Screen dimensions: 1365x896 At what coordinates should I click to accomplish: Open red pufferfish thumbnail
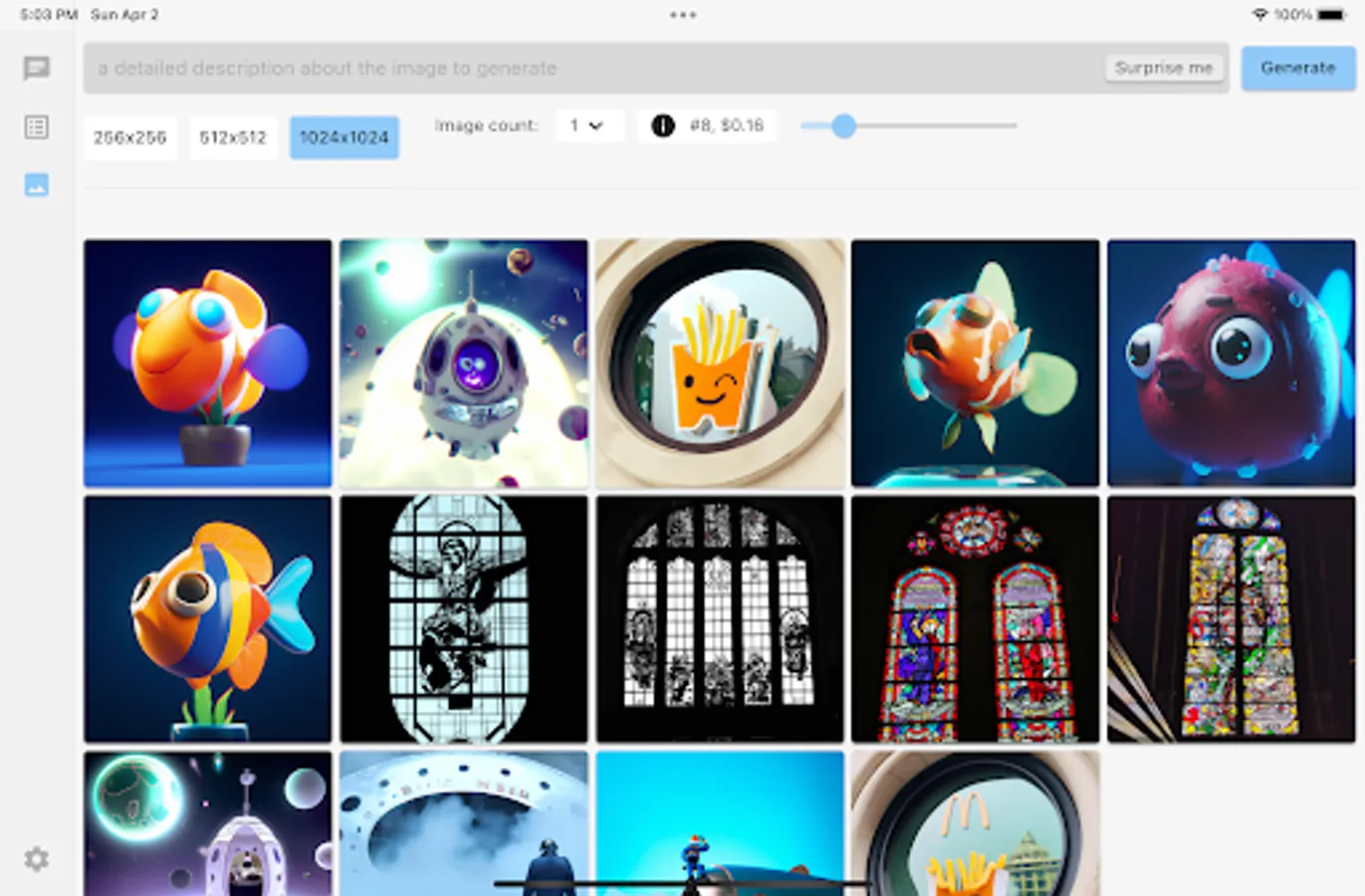[1232, 363]
